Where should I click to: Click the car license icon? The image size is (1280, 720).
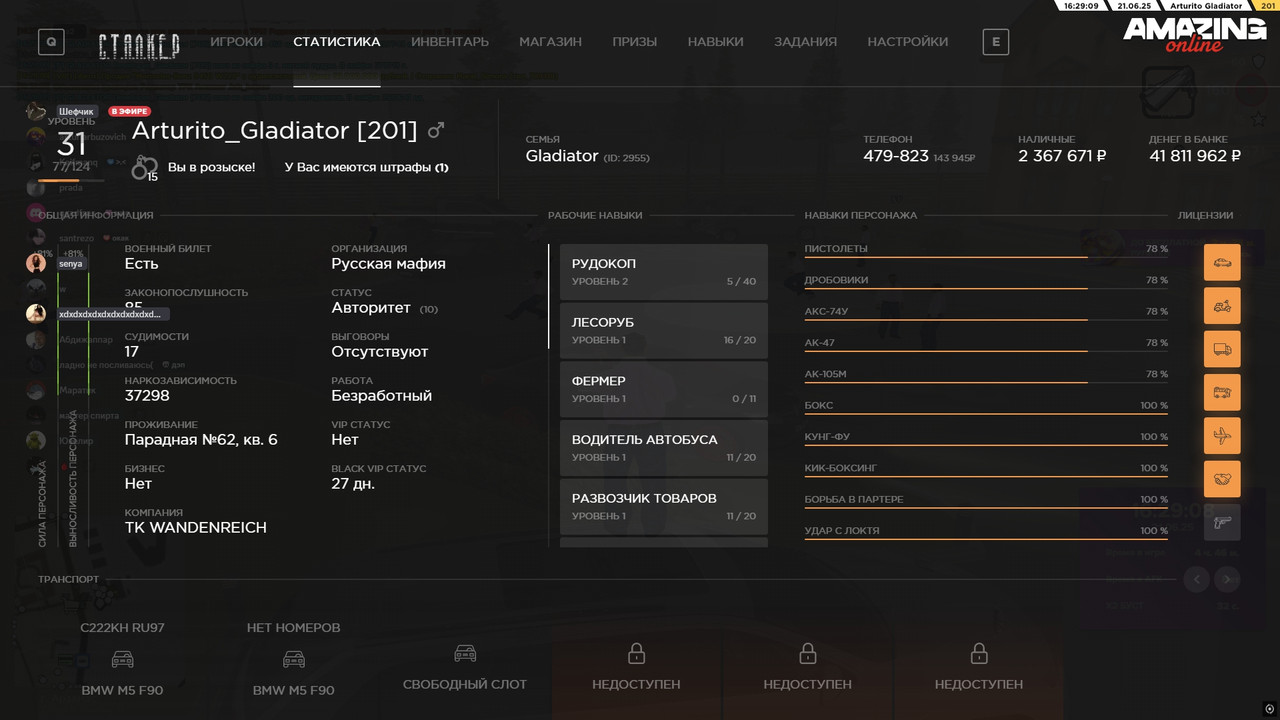1222,263
